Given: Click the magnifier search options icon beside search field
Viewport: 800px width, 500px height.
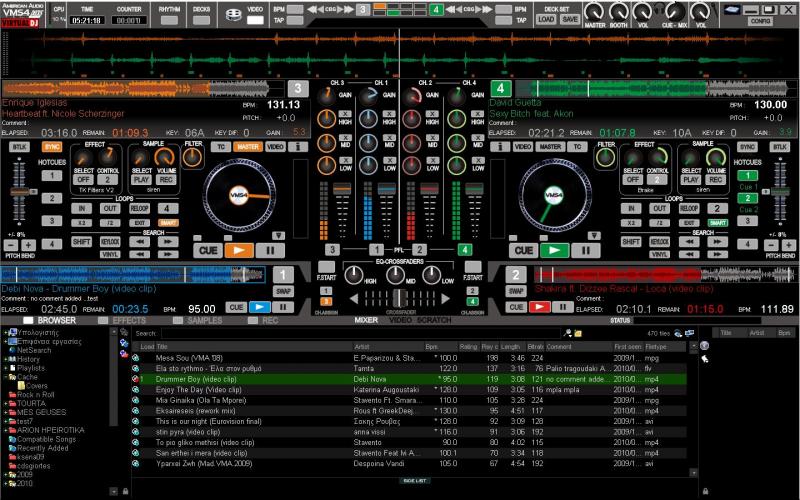Looking at the screenshot, I should click(x=567, y=333).
